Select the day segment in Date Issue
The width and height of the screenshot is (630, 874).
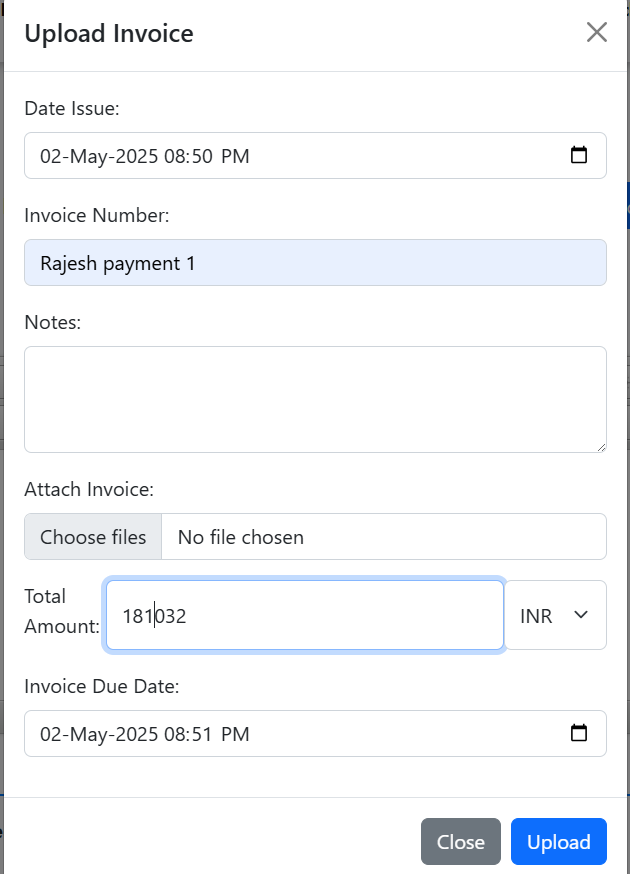coord(51,156)
